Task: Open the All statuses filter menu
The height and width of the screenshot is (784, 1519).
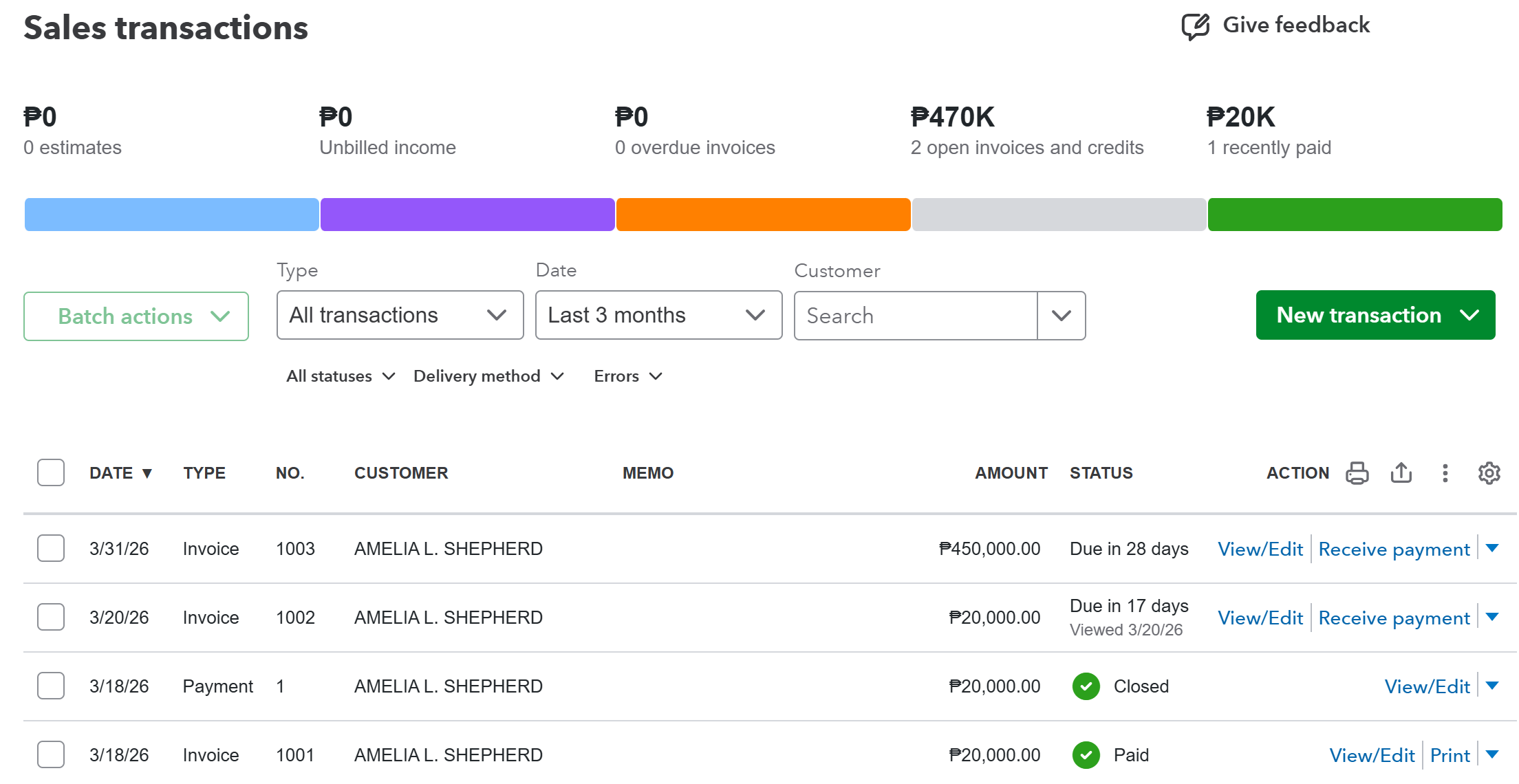Action: (x=341, y=376)
